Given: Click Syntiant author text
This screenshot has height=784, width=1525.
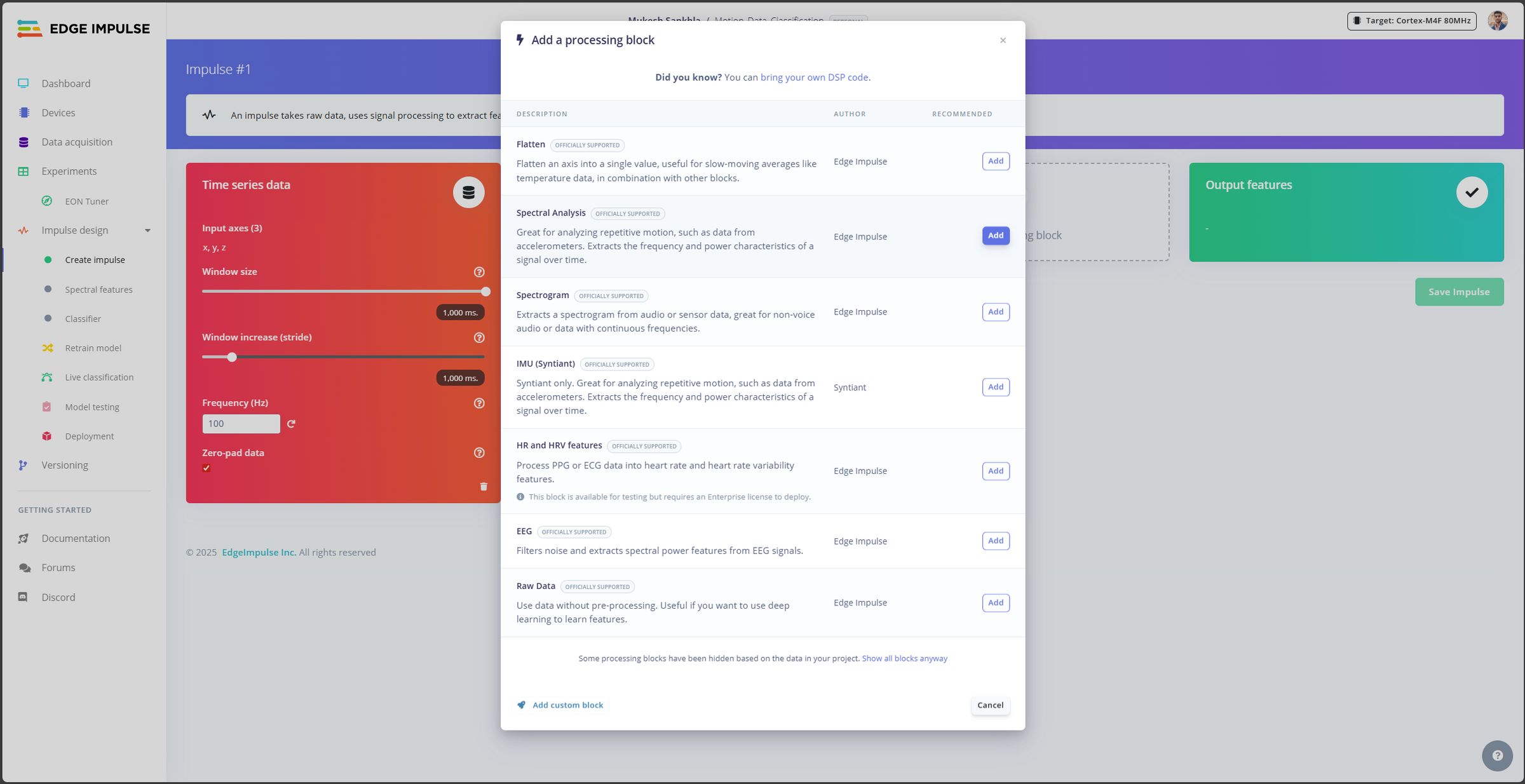Looking at the screenshot, I should (x=850, y=388).
